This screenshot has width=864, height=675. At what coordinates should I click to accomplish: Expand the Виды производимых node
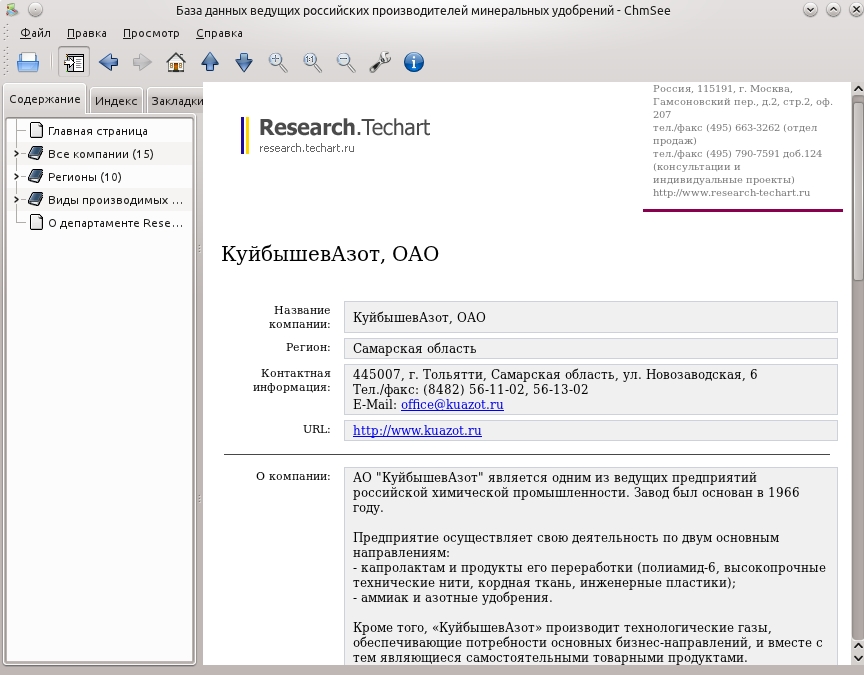click(16, 200)
